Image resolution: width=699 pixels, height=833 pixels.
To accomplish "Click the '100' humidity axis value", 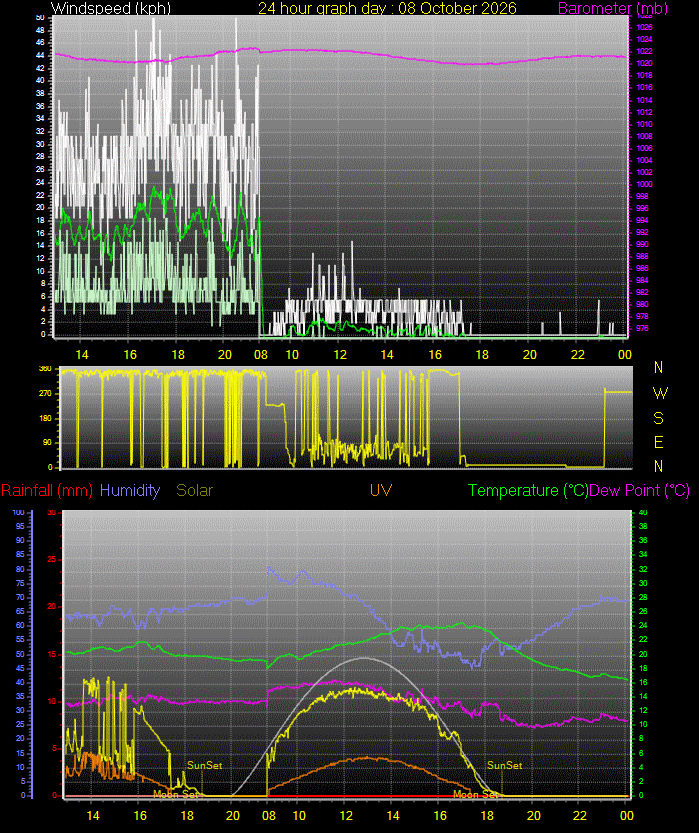I will [19, 513].
